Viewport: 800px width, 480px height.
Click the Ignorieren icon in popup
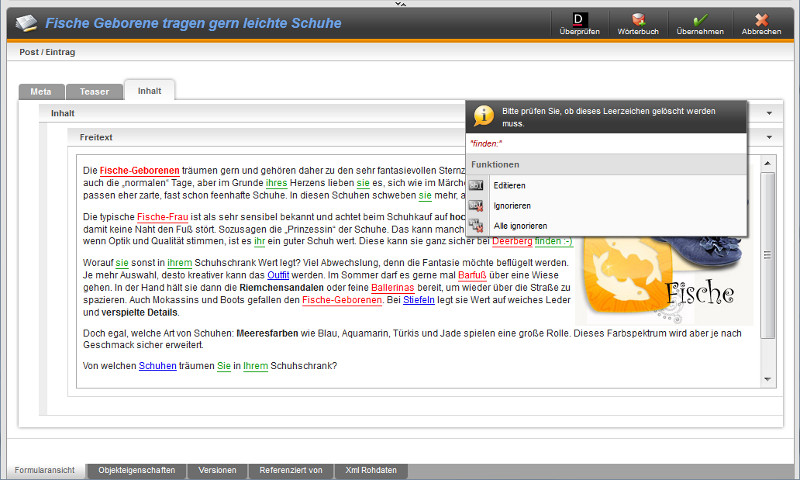476,205
